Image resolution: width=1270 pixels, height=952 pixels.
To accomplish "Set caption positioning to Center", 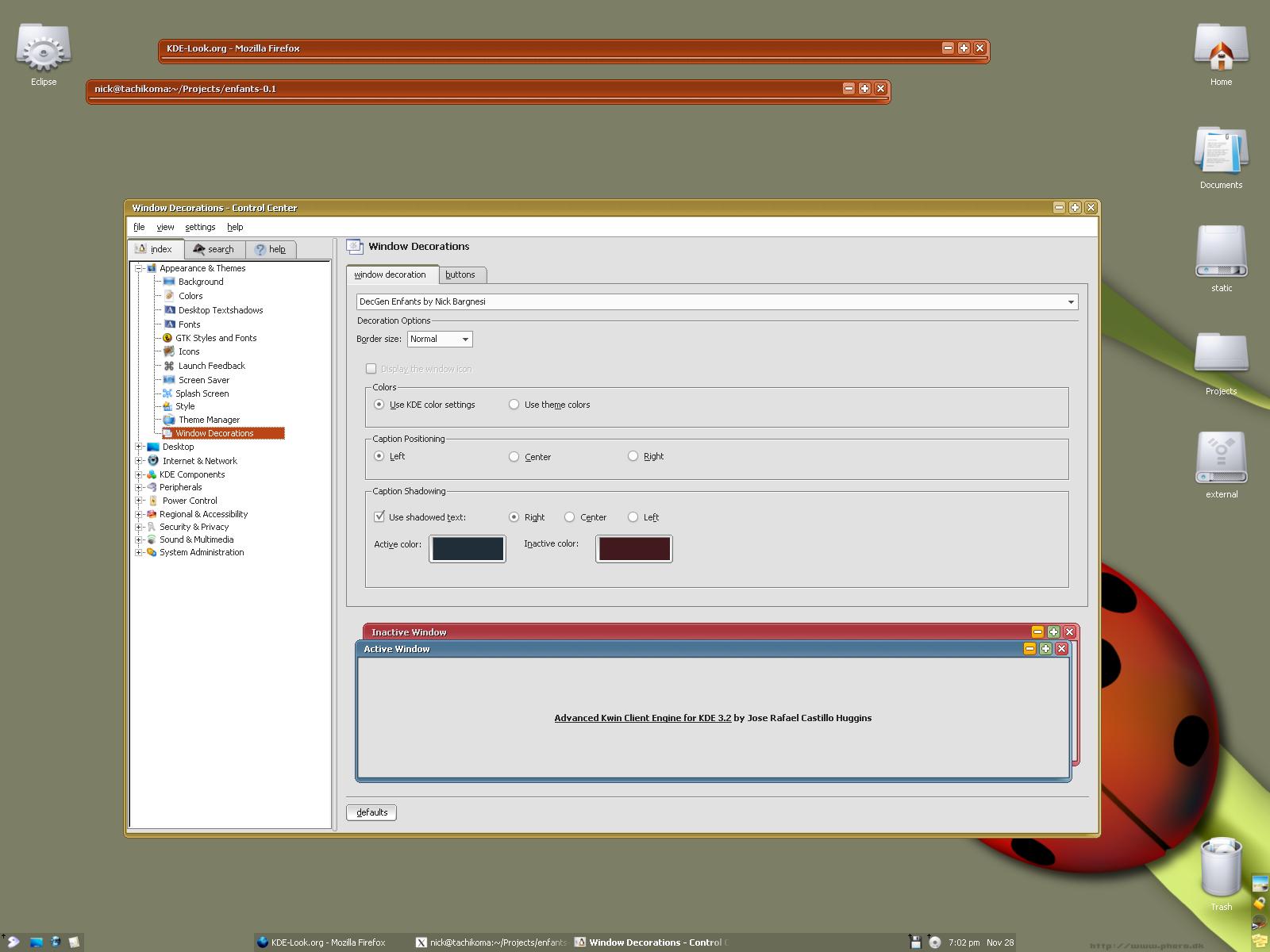I will tap(529, 457).
